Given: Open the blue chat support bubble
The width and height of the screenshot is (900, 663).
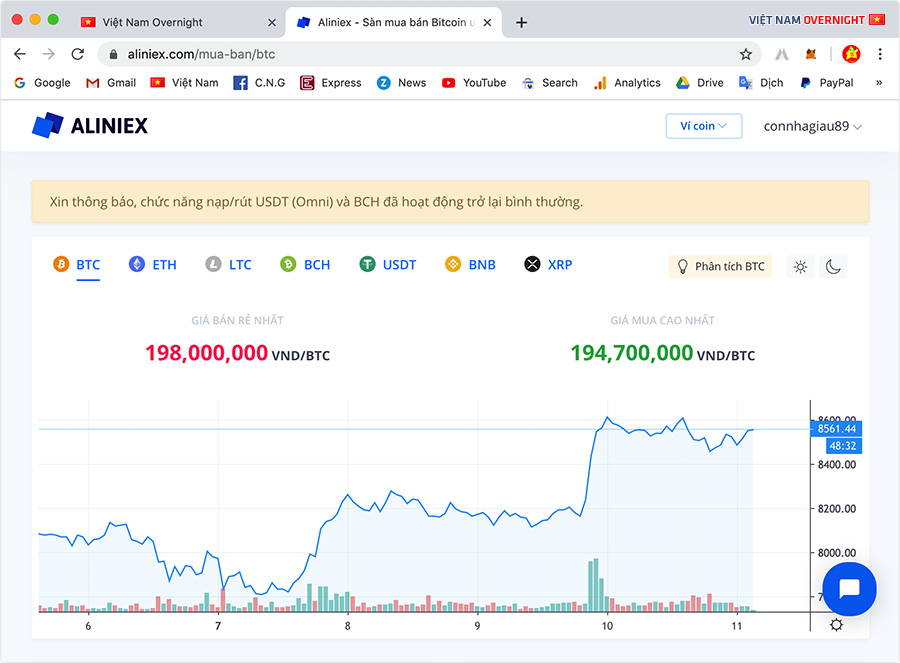Looking at the screenshot, I should point(849,588).
